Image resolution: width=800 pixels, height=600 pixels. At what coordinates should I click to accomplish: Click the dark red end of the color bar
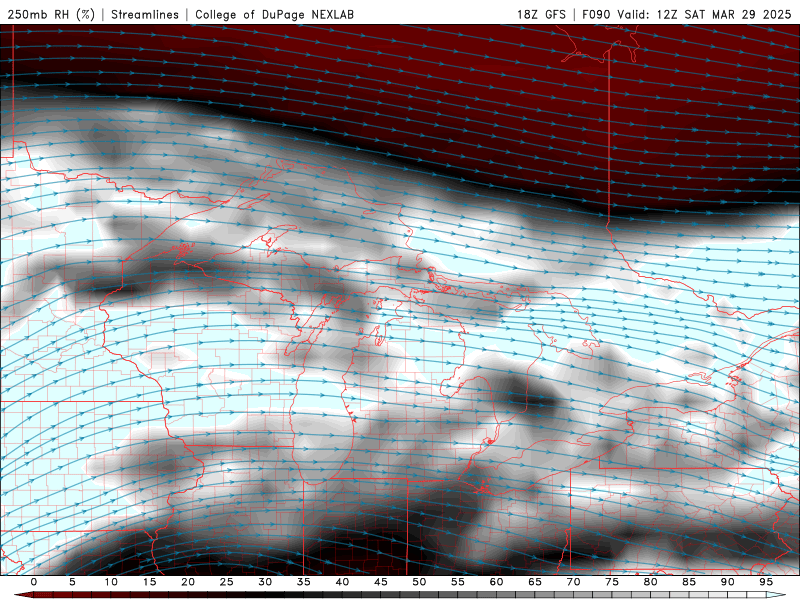coord(23,595)
